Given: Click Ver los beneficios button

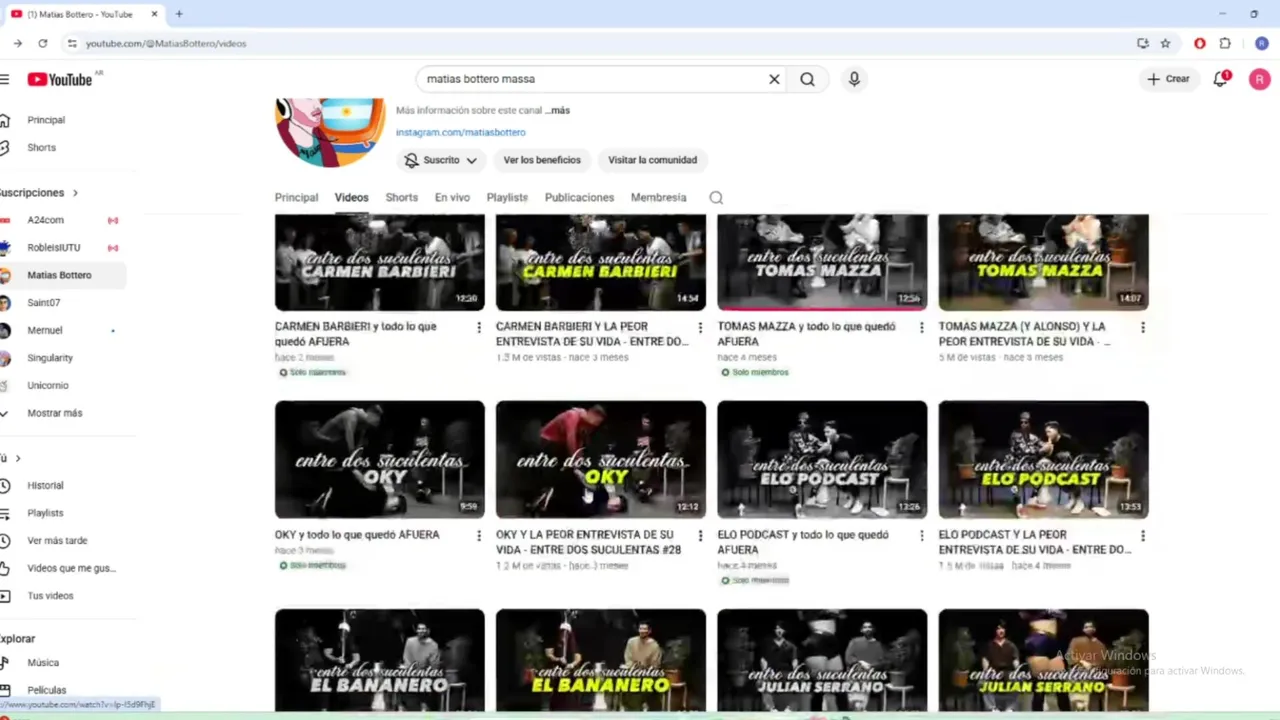Looking at the screenshot, I should coord(542,160).
